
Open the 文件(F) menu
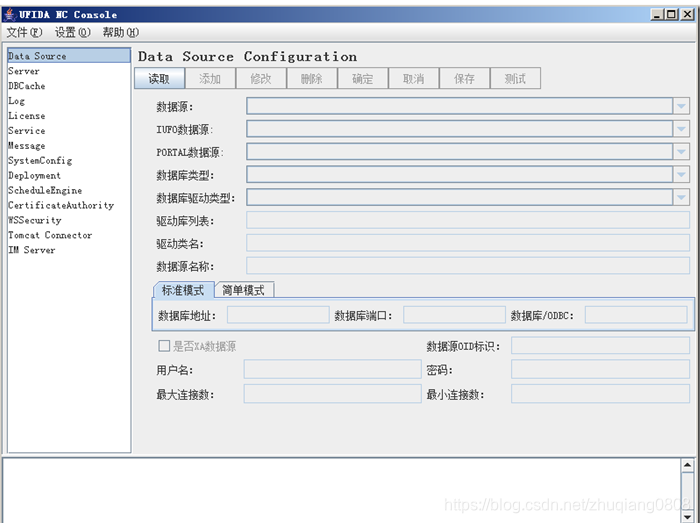[x=24, y=32]
